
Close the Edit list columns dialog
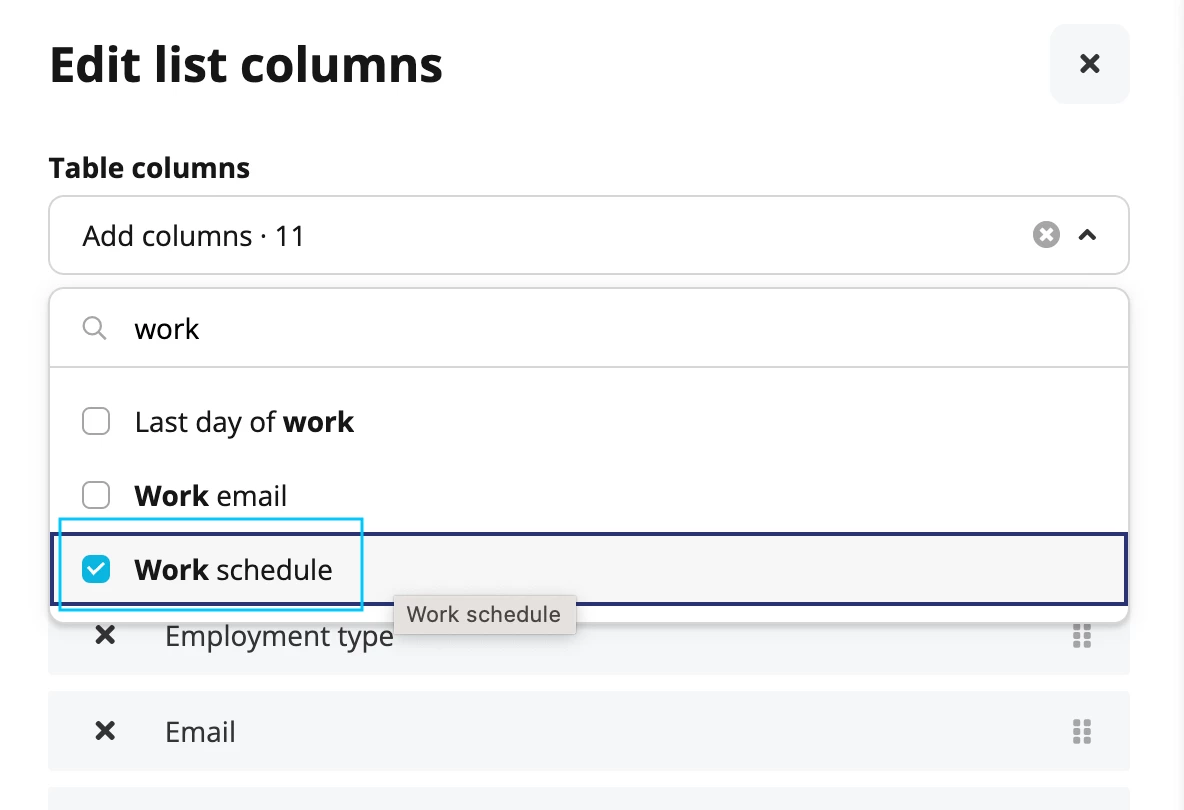coord(1090,63)
